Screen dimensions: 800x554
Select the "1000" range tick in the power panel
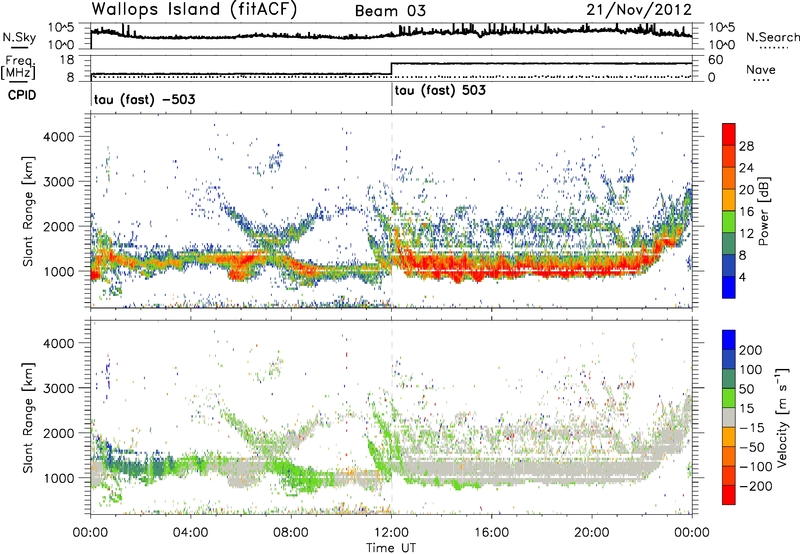click(58, 271)
